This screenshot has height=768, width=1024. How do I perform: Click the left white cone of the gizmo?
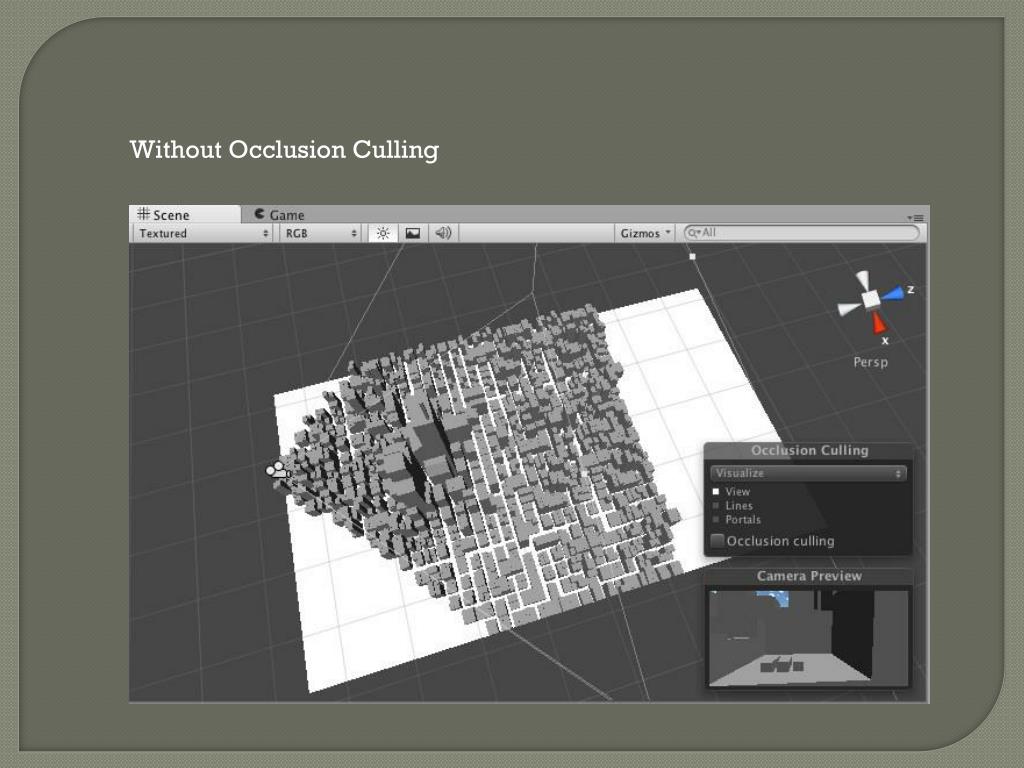click(x=848, y=308)
